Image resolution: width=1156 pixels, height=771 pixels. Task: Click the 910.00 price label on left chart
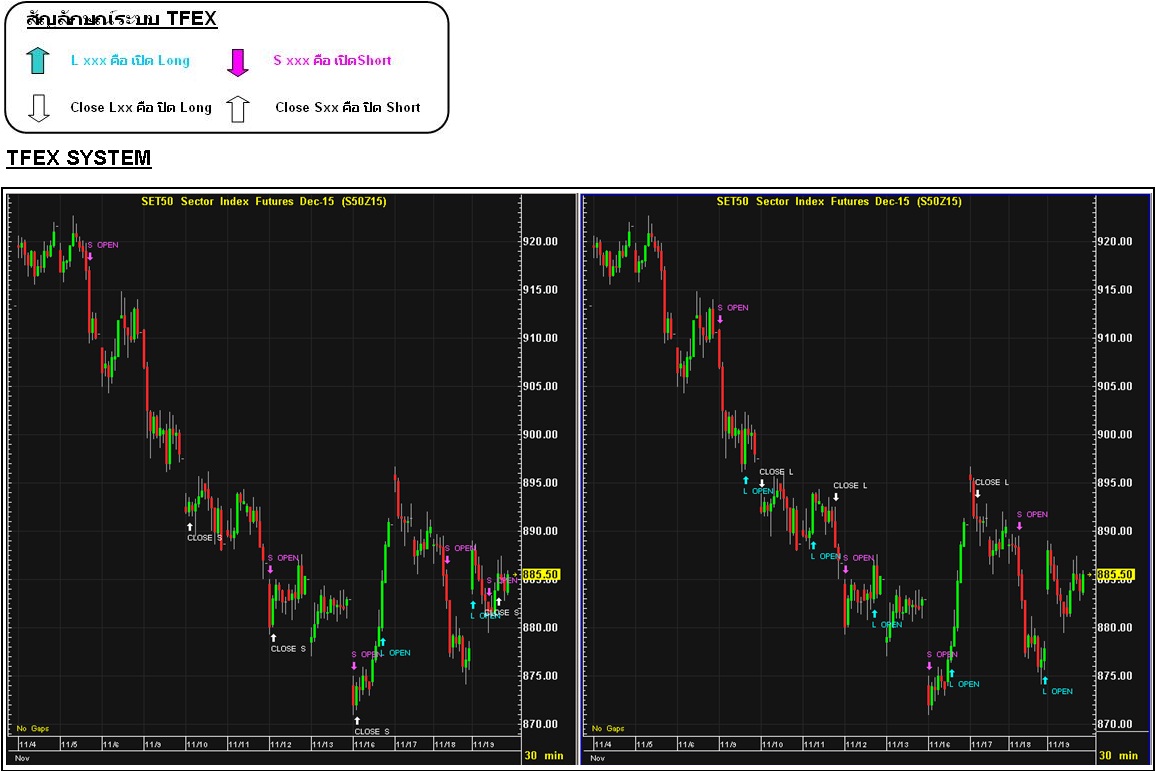tap(540, 338)
